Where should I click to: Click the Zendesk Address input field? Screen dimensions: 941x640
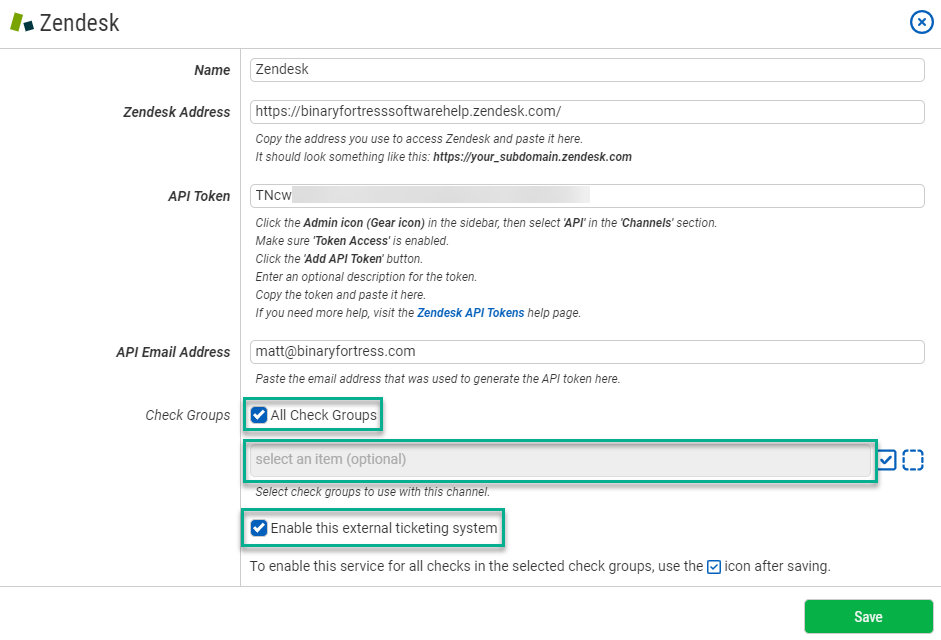587,112
